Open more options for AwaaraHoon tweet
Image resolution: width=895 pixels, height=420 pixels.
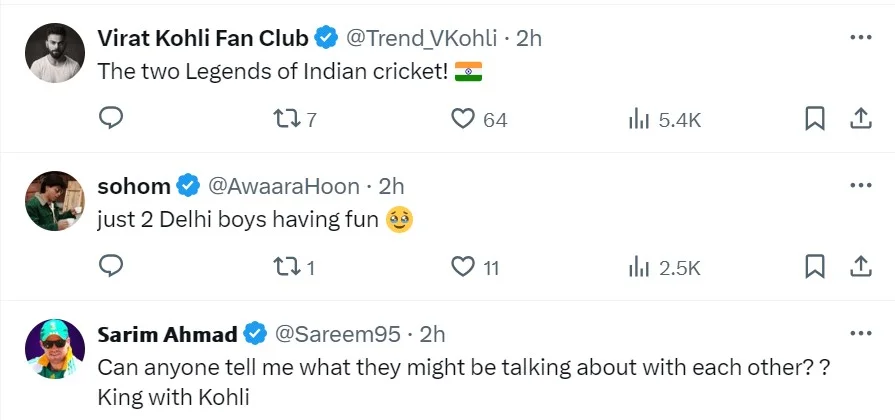(x=859, y=185)
